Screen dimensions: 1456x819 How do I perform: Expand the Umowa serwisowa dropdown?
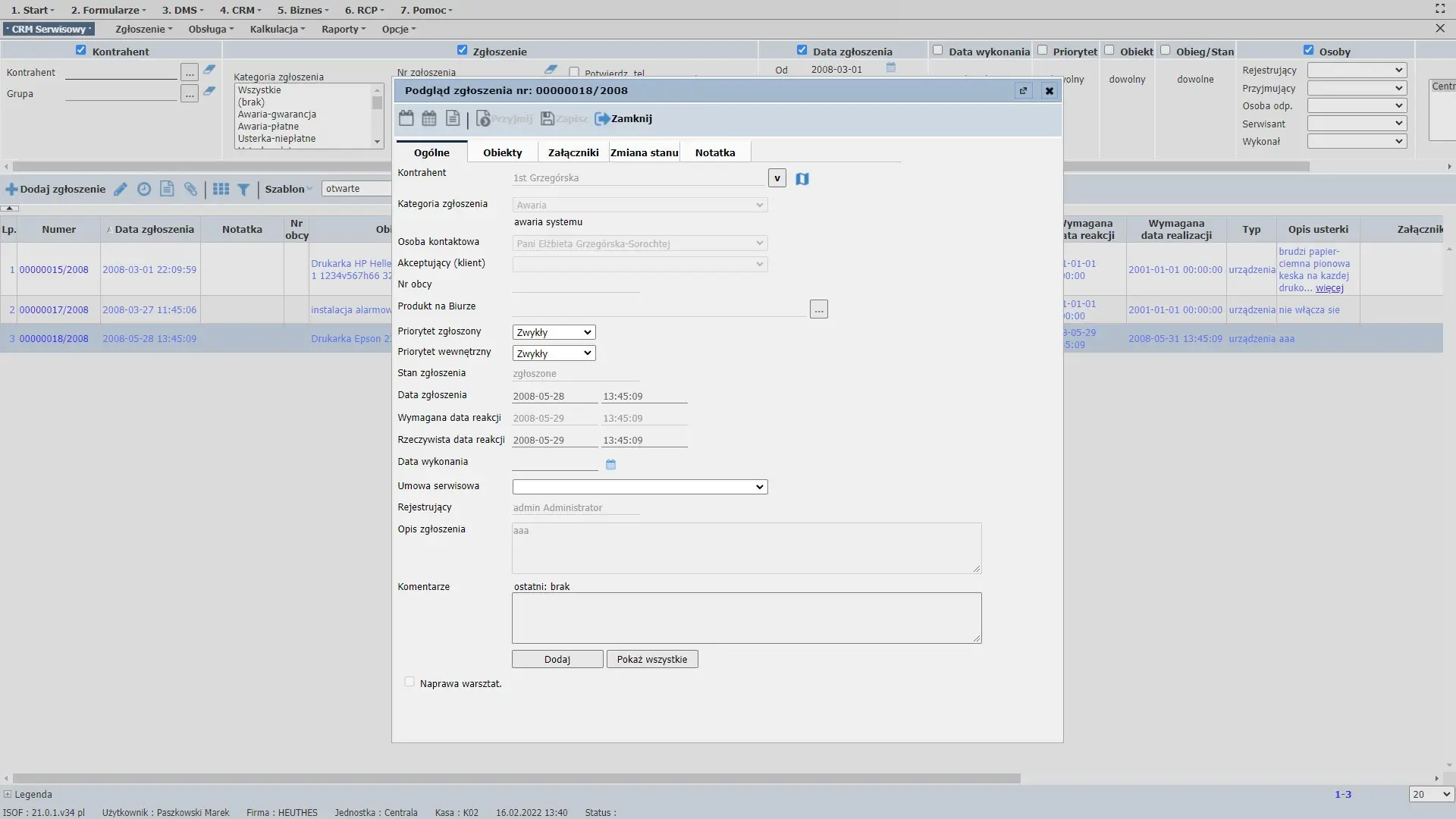[639, 487]
